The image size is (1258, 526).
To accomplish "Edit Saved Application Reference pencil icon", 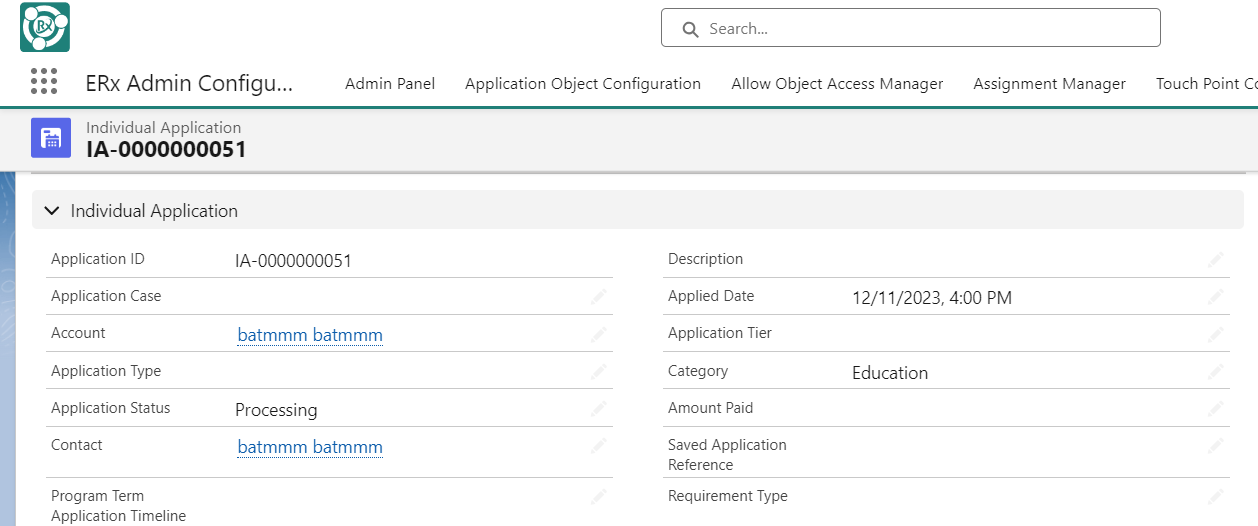I will [x=1215, y=446].
